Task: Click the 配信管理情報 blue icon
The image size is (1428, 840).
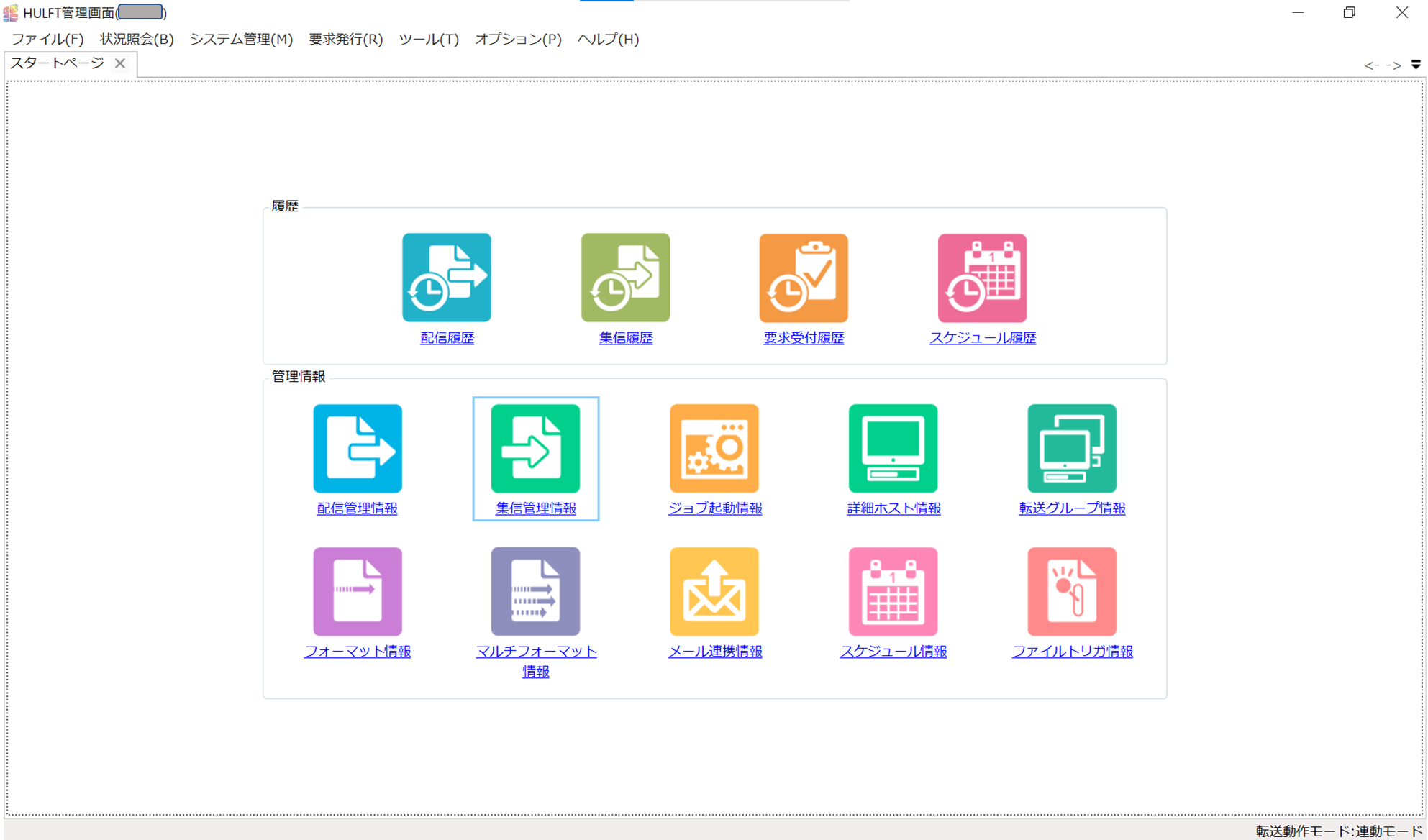Action: pos(357,448)
